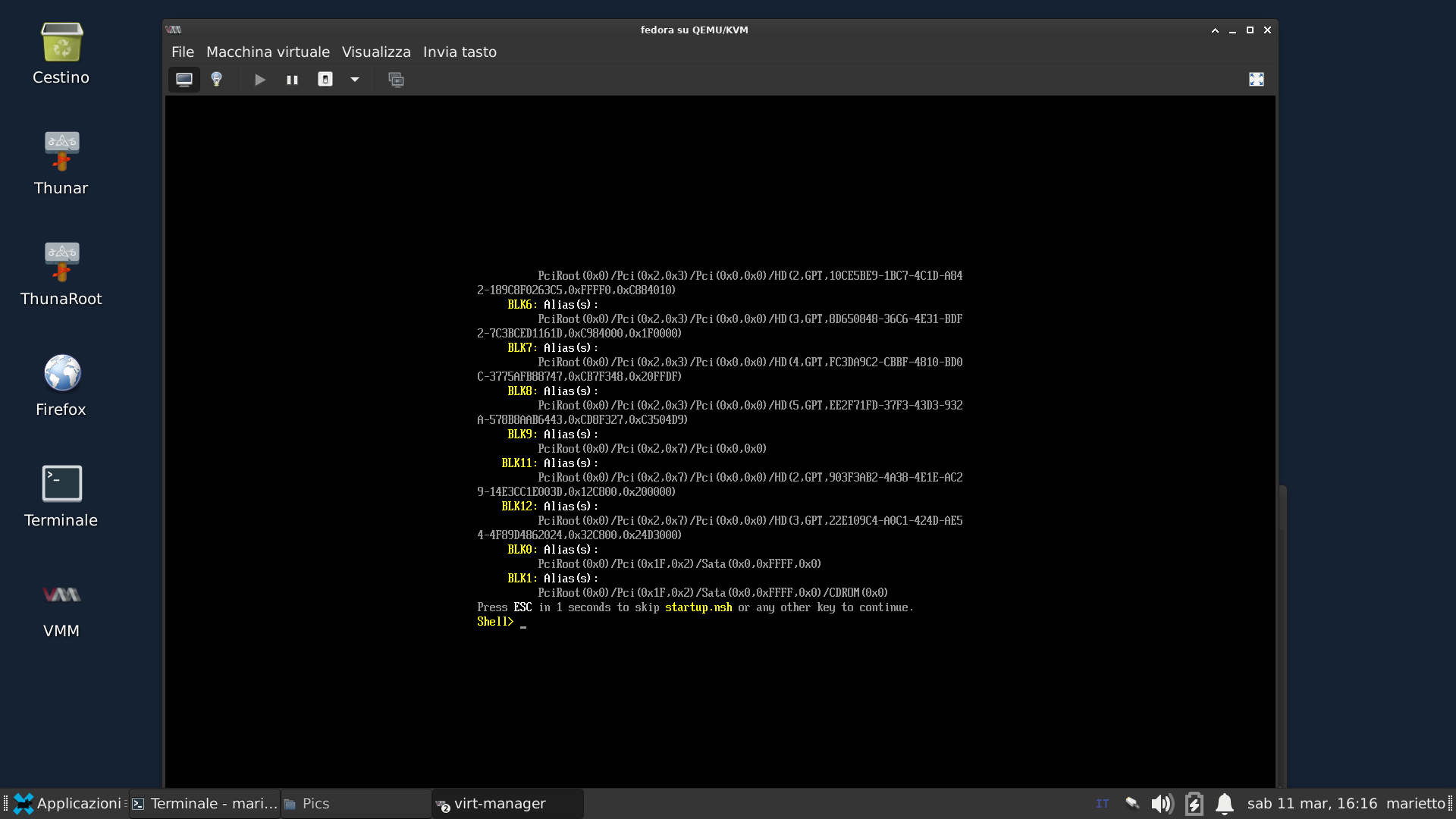This screenshot has width=1456, height=819.
Task: Click the startup.nsh text in the console
Action: pyautogui.click(x=698, y=607)
